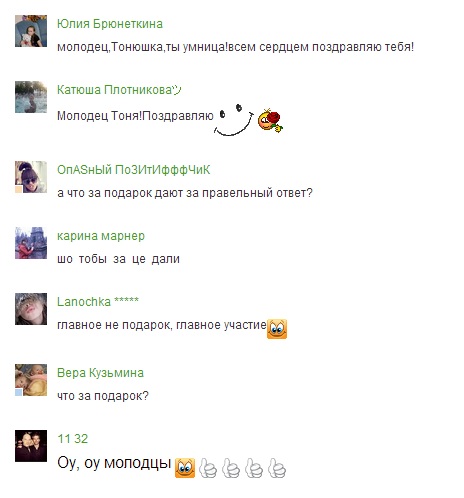Click the third thumbs-up emoticon

[x=254, y=468]
